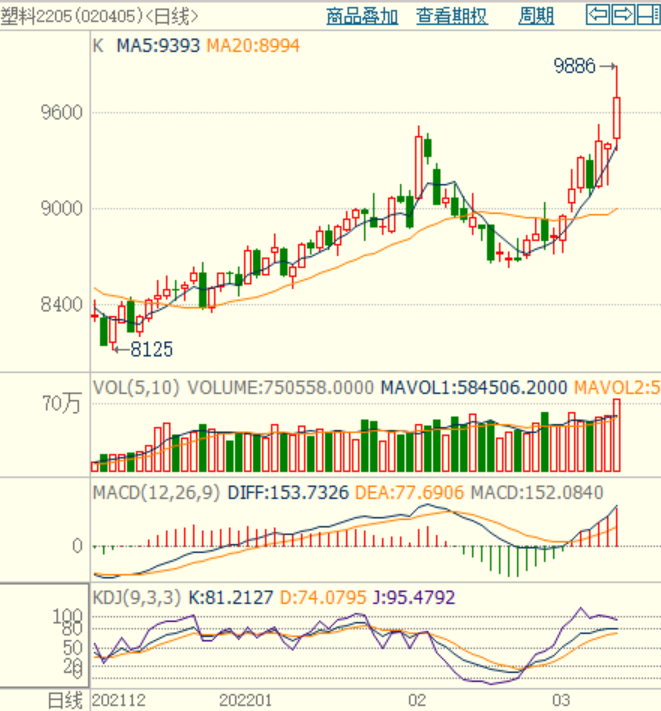
Task: Click the left arrow navigation icon
Action: [x=598, y=14]
